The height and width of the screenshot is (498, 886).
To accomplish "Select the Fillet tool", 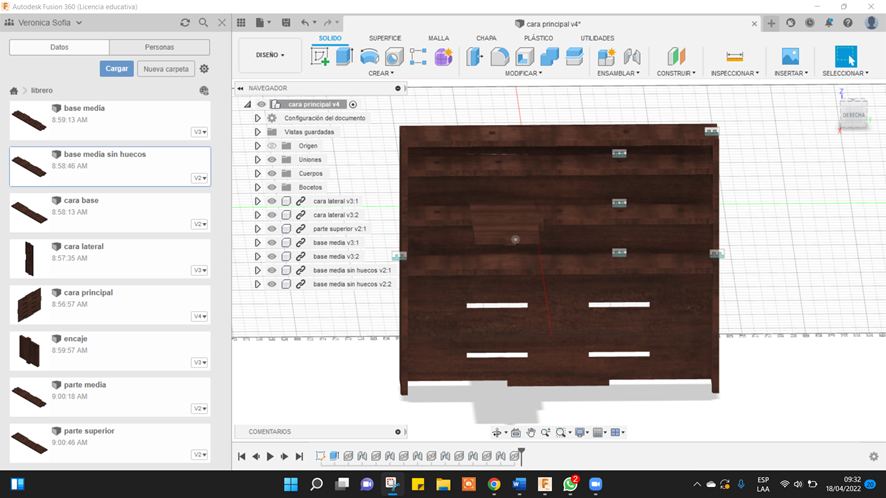I will pyautogui.click(x=500, y=57).
